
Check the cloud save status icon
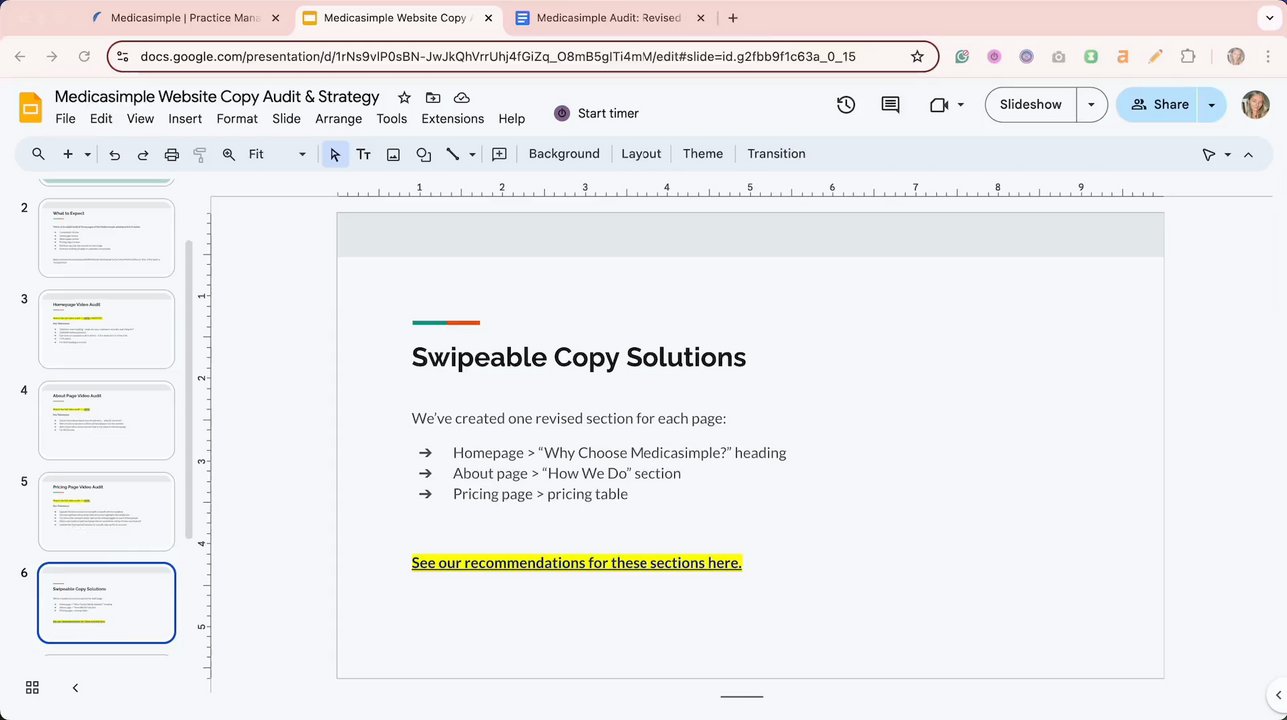pos(462,97)
